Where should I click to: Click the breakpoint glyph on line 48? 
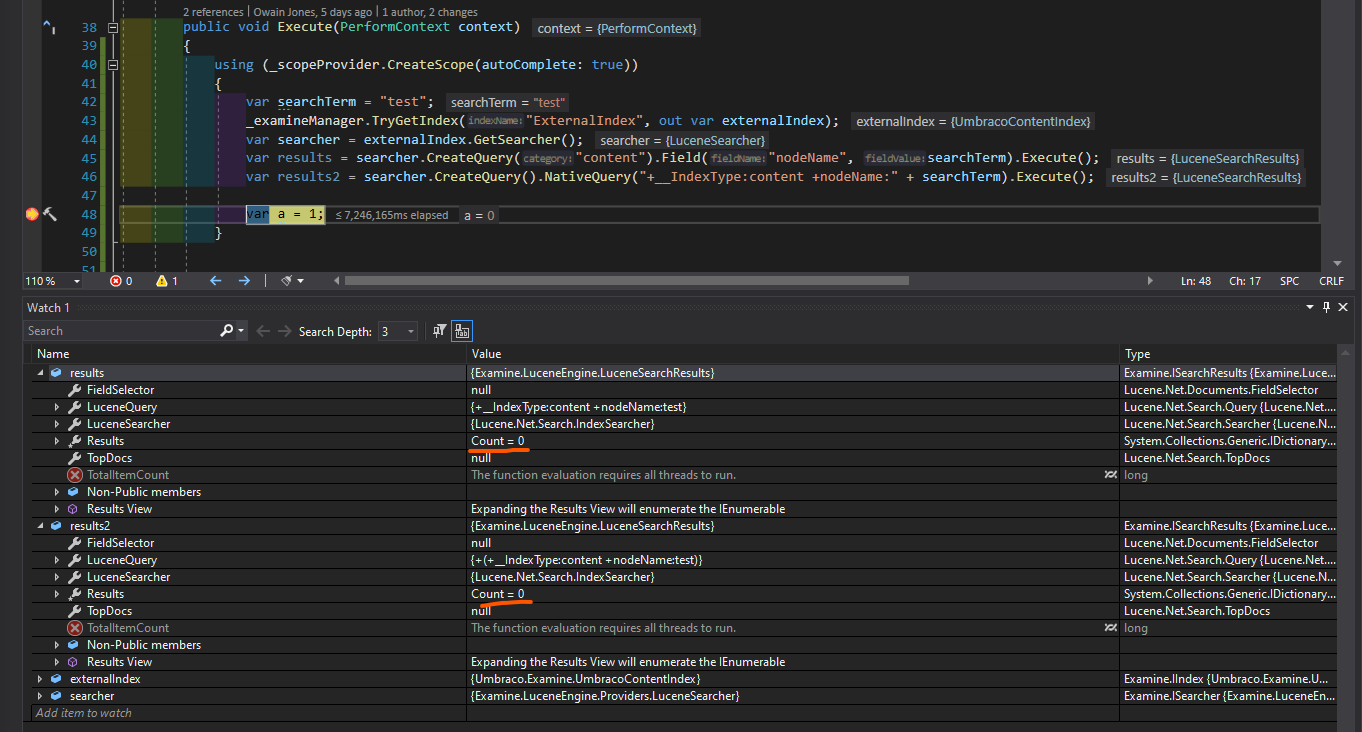[31, 215]
